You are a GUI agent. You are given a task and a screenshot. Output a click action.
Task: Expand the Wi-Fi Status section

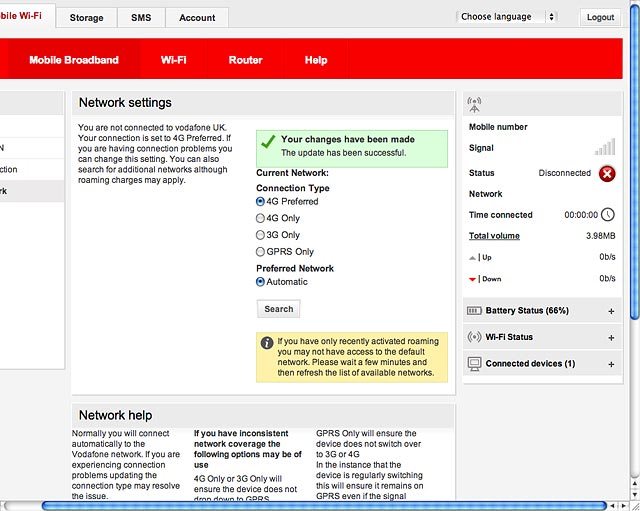tap(611, 338)
